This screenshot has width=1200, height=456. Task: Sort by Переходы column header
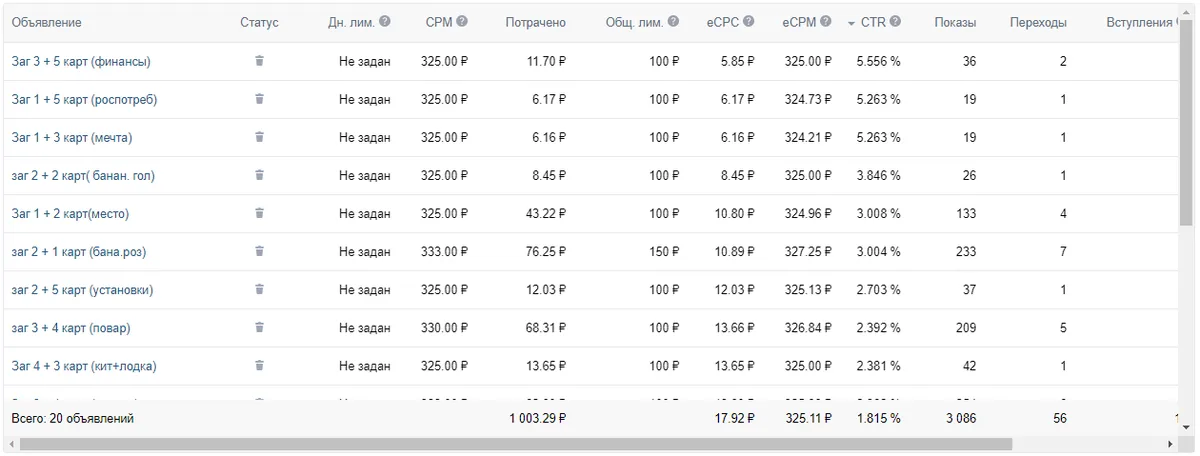click(1038, 23)
